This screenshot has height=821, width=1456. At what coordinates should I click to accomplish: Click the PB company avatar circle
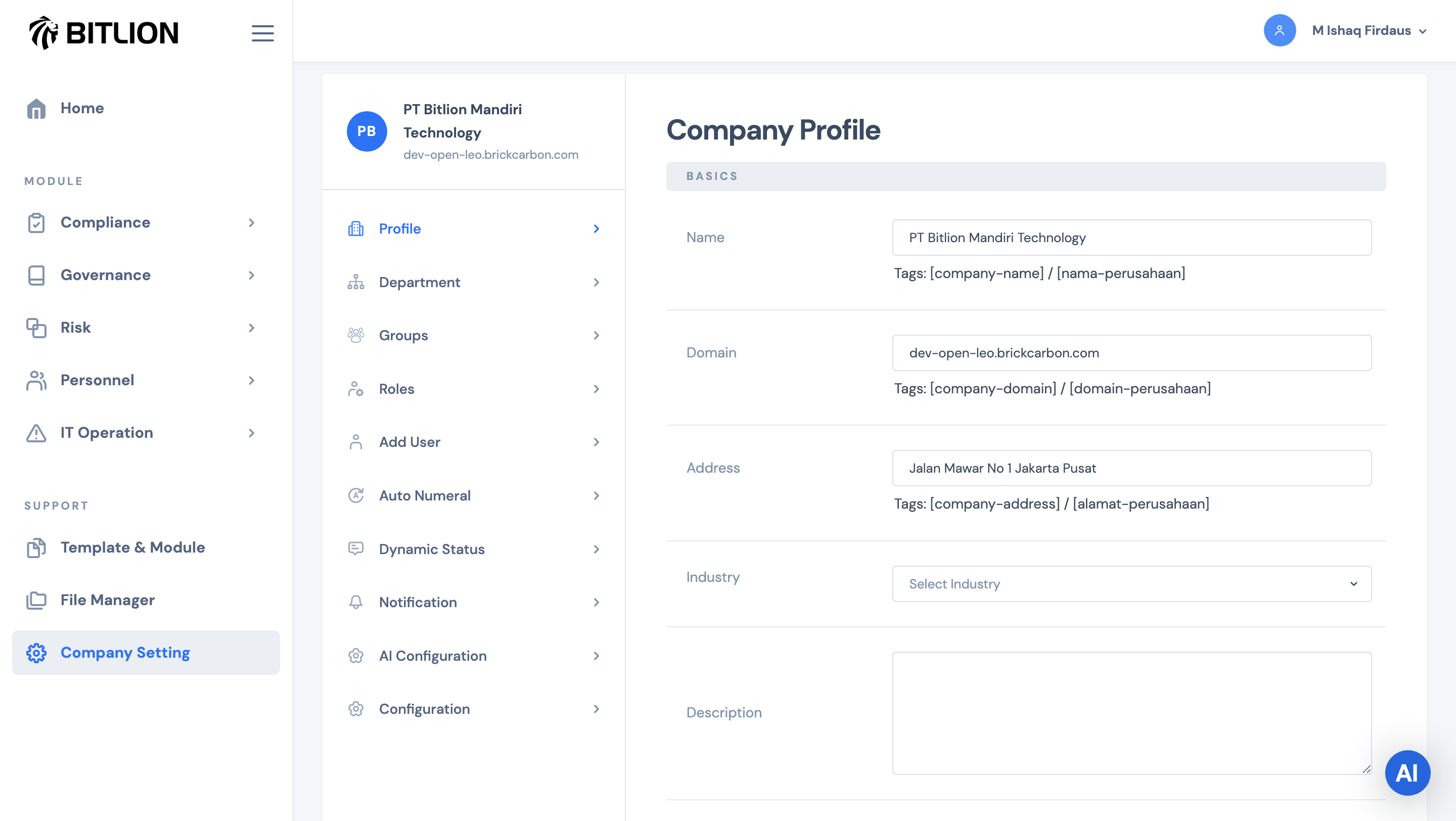point(367,131)
